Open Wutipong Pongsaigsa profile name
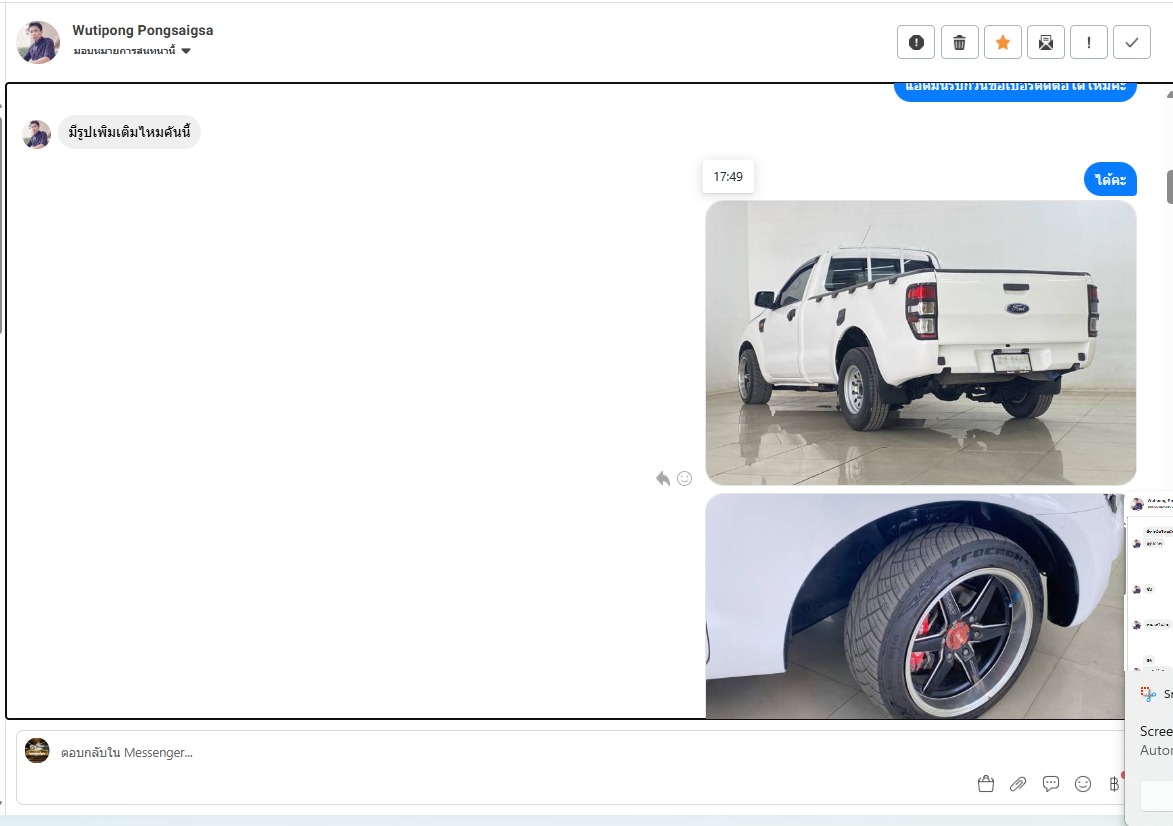This screenshot has width=1173, height=826. pos(143,30)
